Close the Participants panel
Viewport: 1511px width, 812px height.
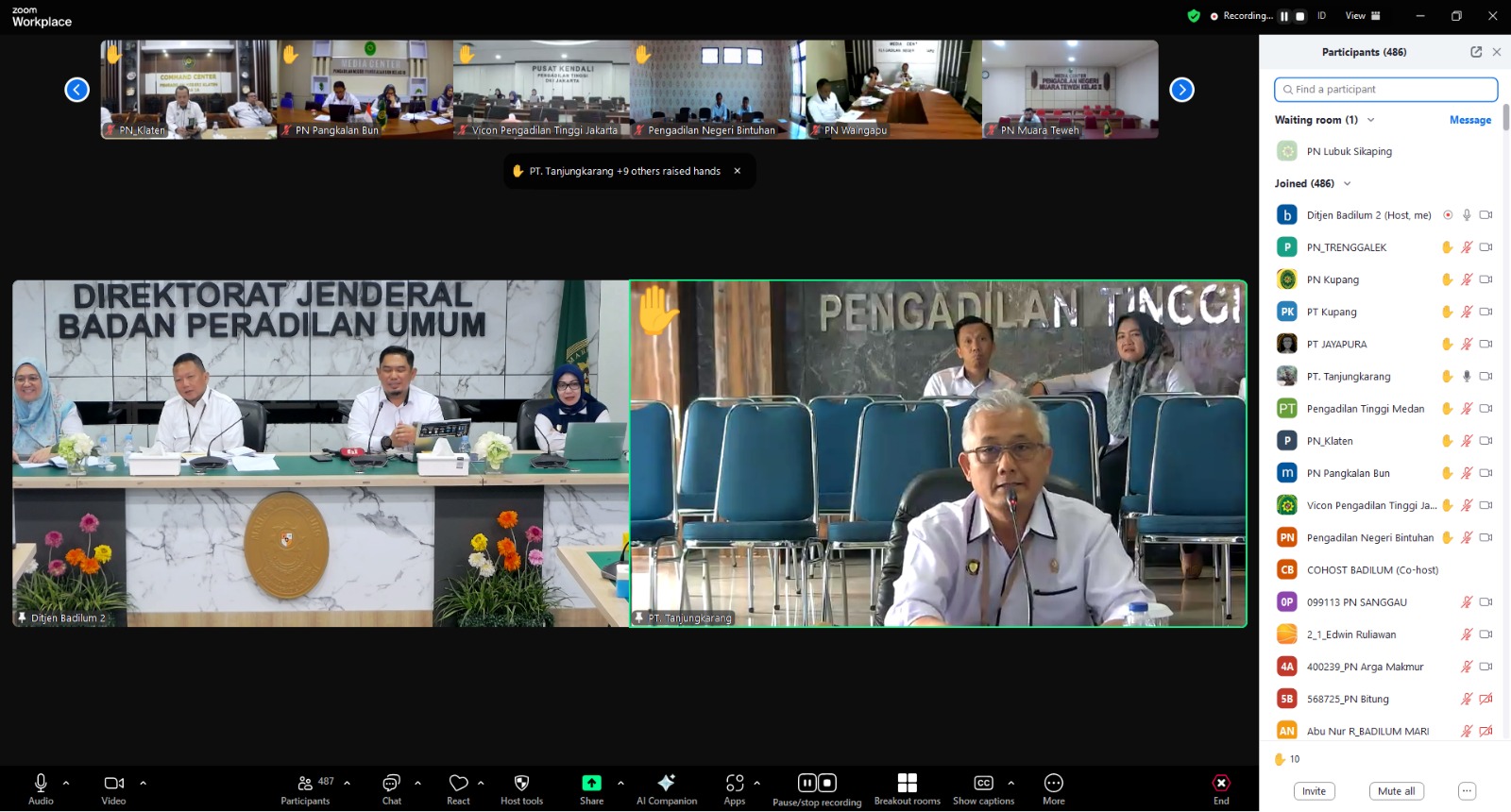point(1497,52)
